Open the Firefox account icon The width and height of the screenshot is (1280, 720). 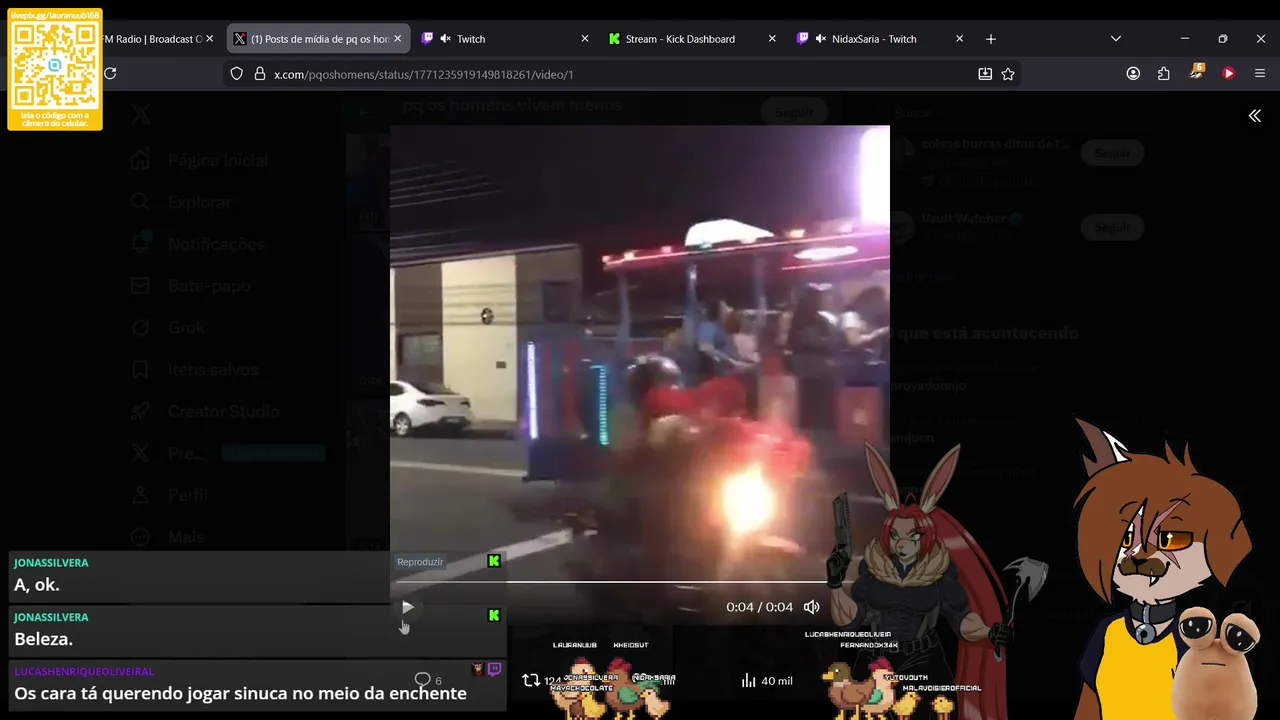click(1133, 73)
